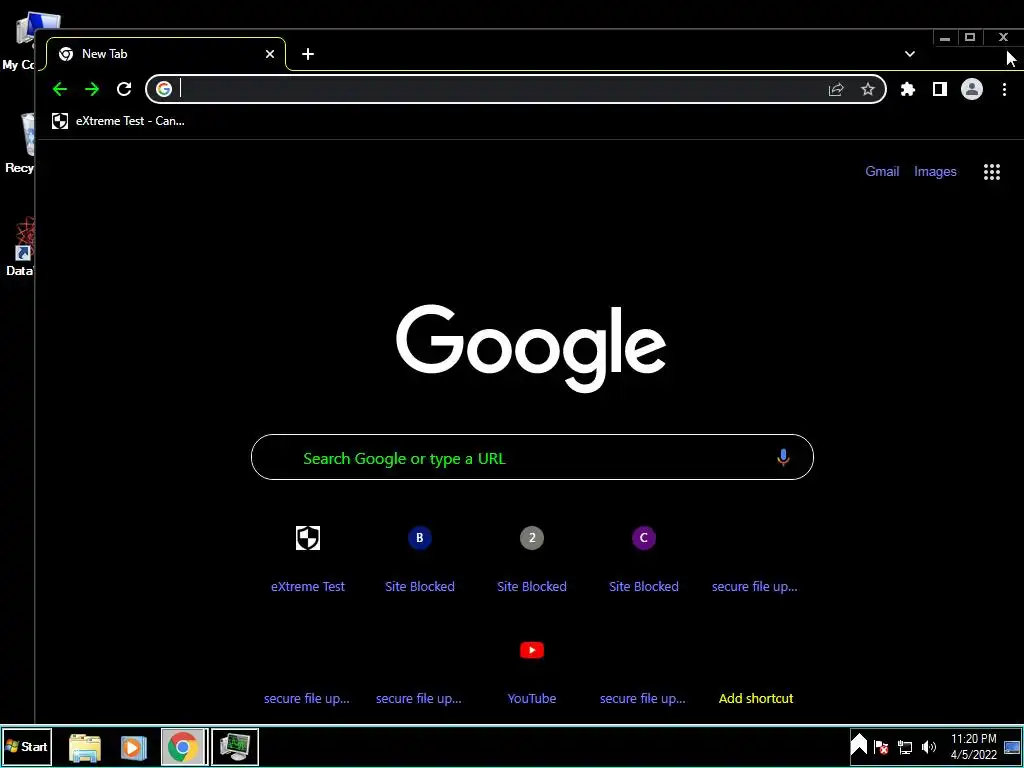
Task: Open the YouTube shortcut icon
Action: tap(532, 650)
